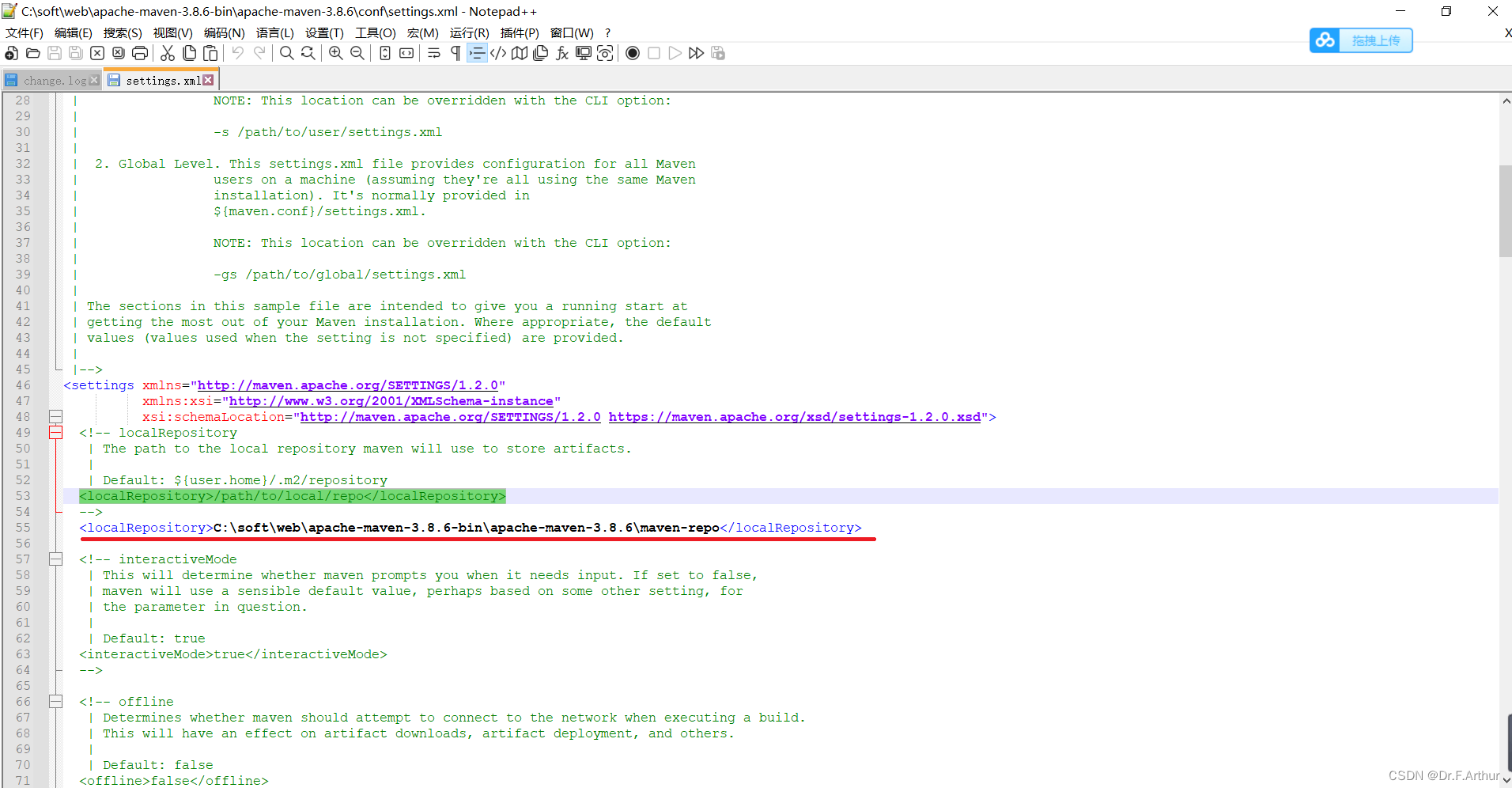Image resolution: width=1512 pixels, height=788 pixels.
Task: Create a new file via toolbar icon
Action: (x=11, y=53)
